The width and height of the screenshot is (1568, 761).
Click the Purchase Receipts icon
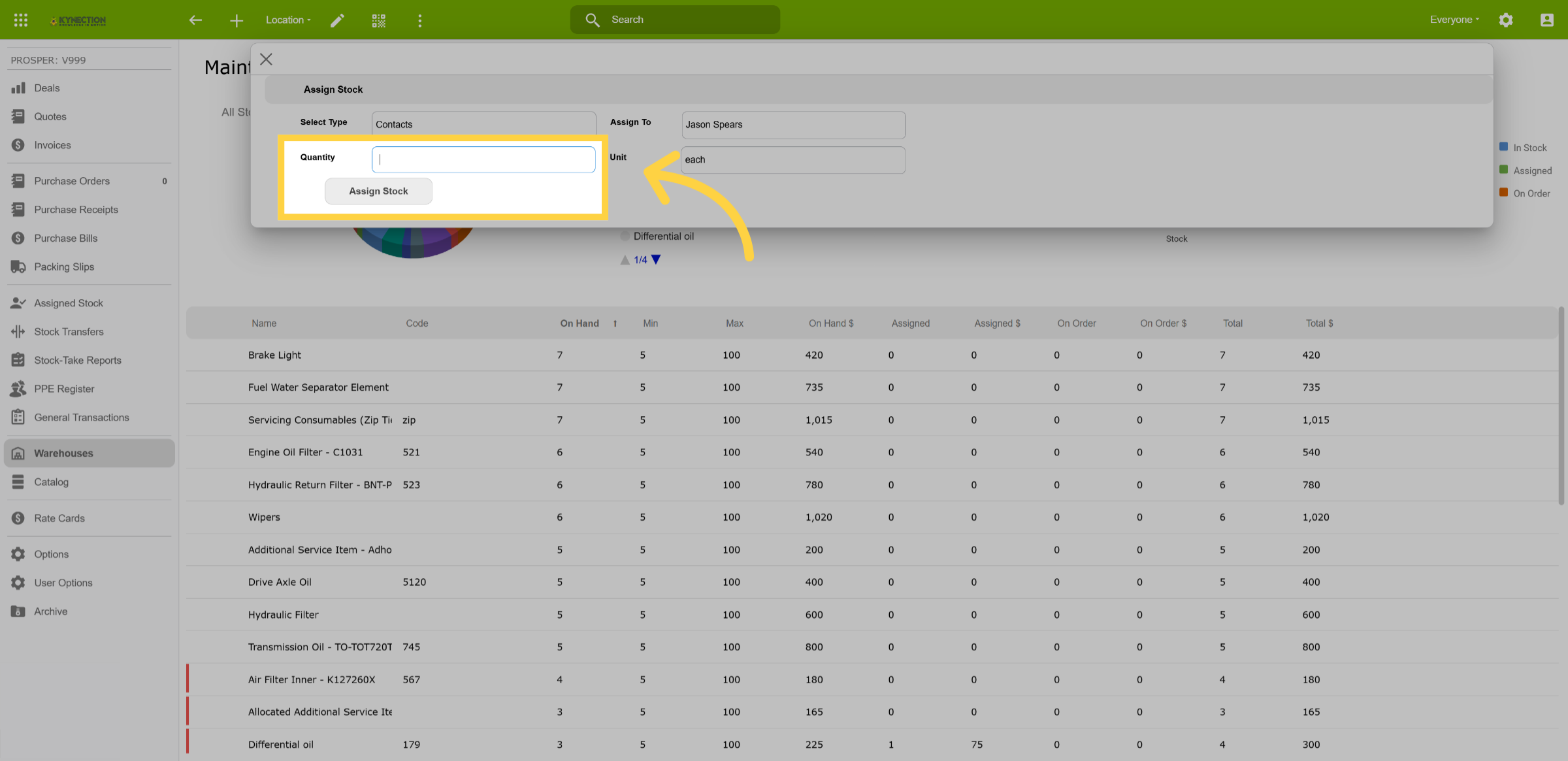point(18,210)
